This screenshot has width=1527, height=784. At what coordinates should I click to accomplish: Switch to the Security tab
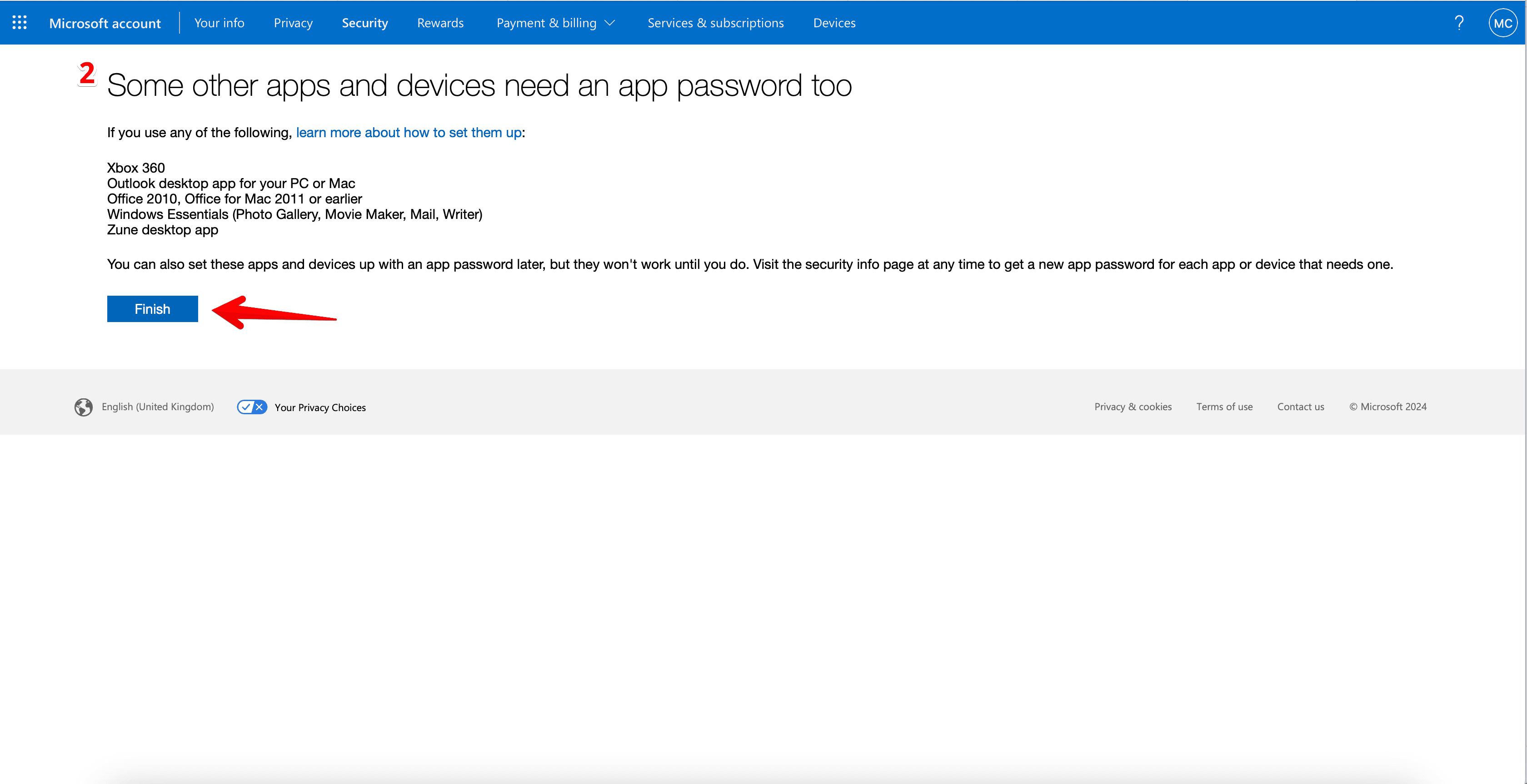(364, 23)
